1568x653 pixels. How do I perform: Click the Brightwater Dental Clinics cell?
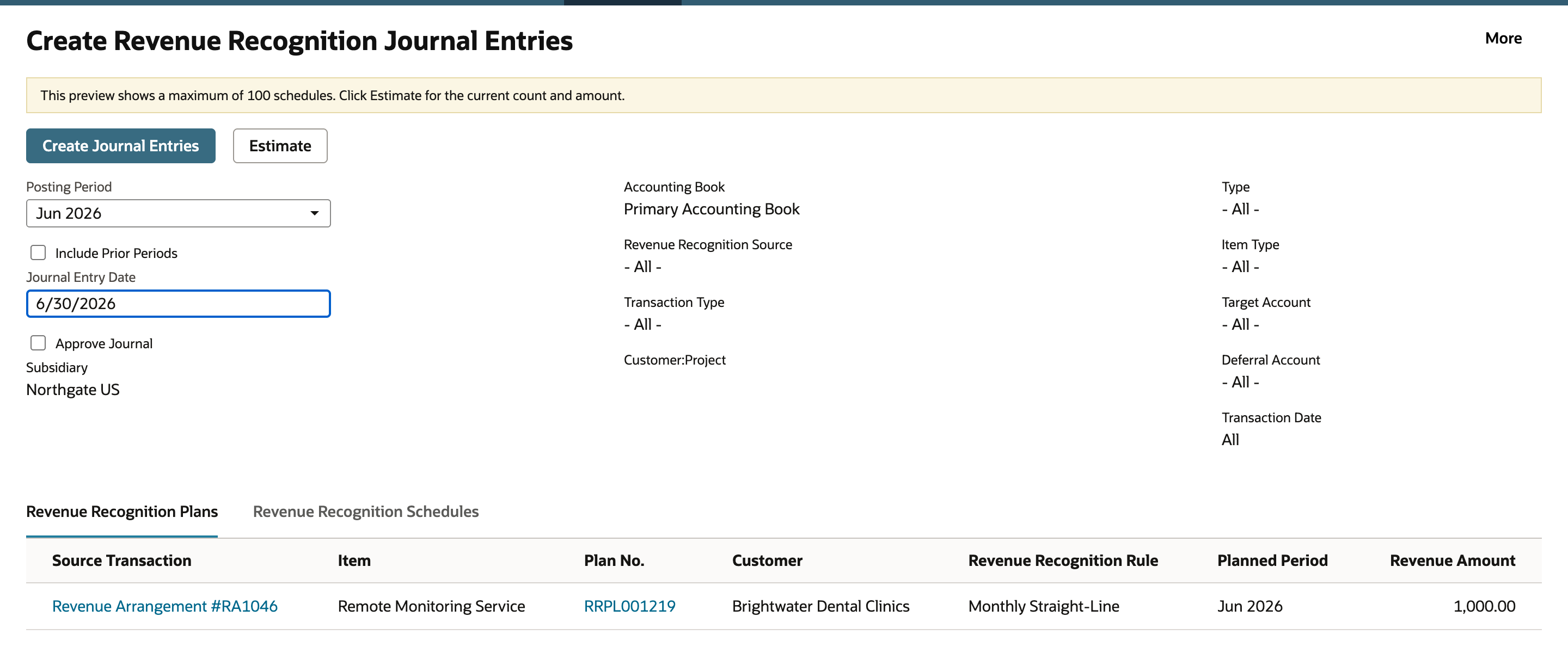tap(820, 606)
